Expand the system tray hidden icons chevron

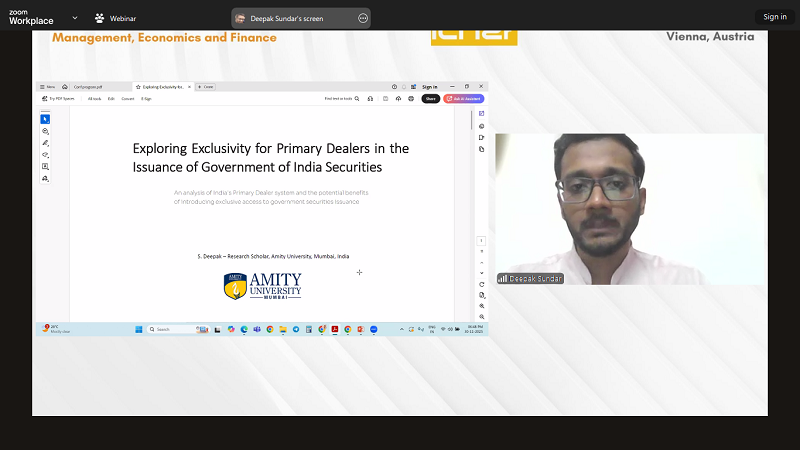click(411, 329)
